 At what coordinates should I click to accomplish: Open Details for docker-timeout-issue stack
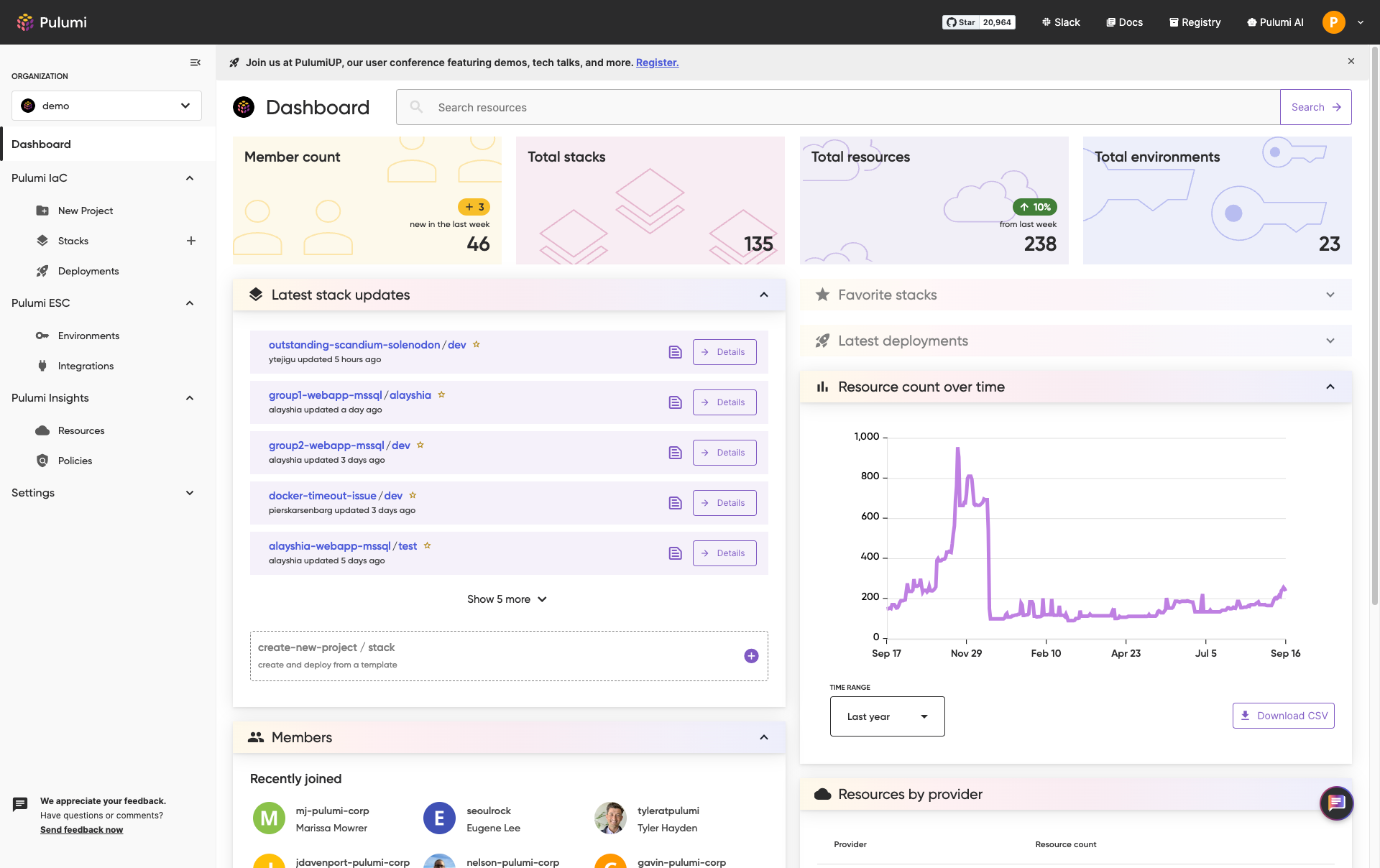click(724, 503)
